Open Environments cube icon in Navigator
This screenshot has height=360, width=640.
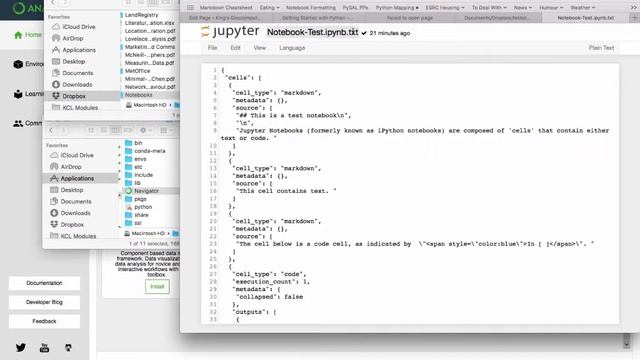[x=18, y=64]
